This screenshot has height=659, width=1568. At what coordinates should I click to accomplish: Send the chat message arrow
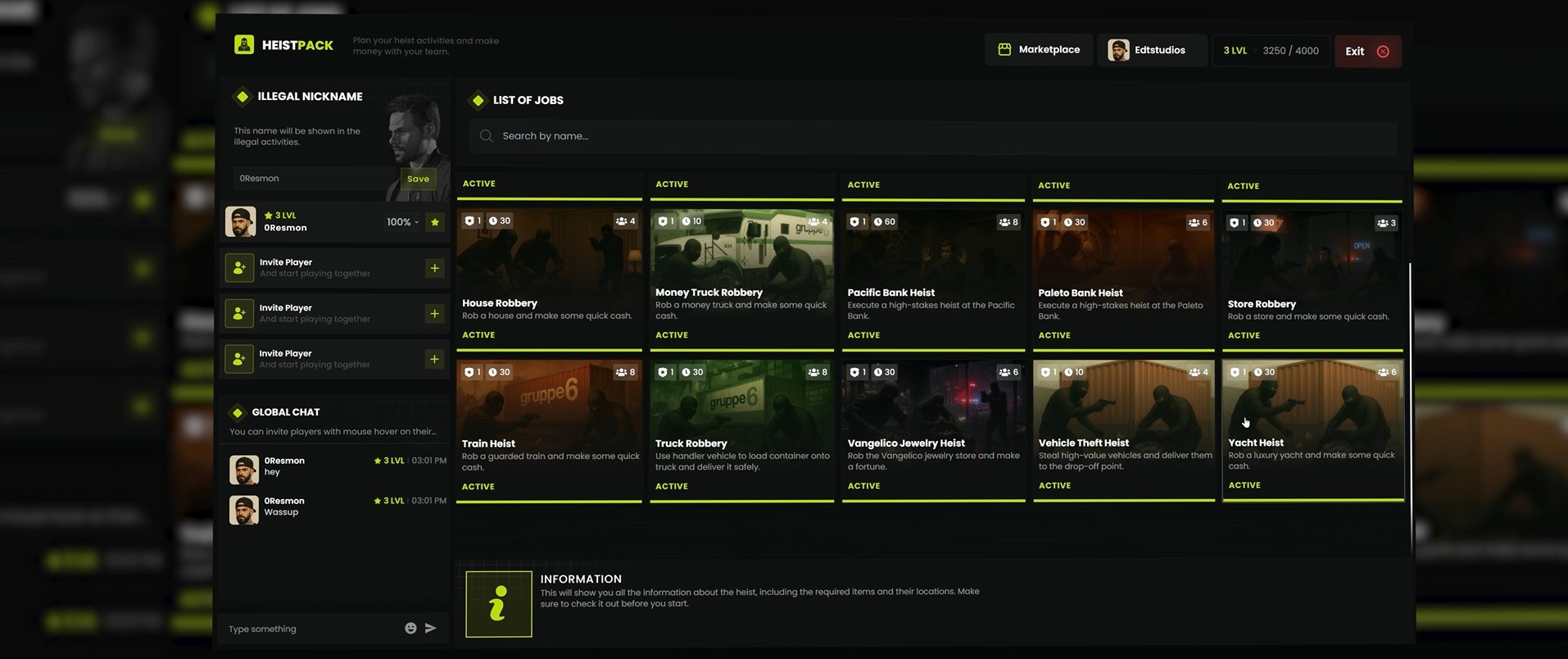431,629
